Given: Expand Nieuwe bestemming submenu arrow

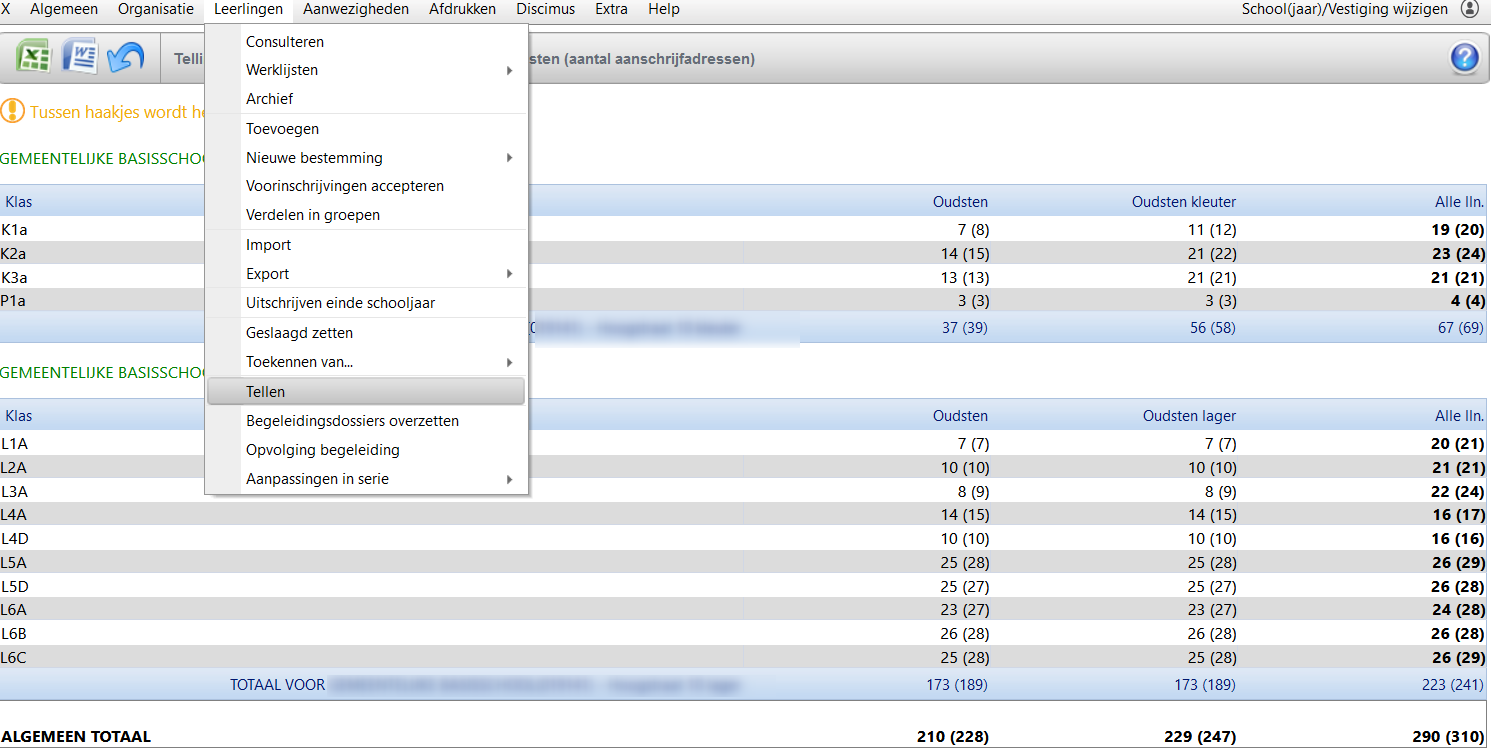Looking at the screenshot, I should tap(509, 158).
